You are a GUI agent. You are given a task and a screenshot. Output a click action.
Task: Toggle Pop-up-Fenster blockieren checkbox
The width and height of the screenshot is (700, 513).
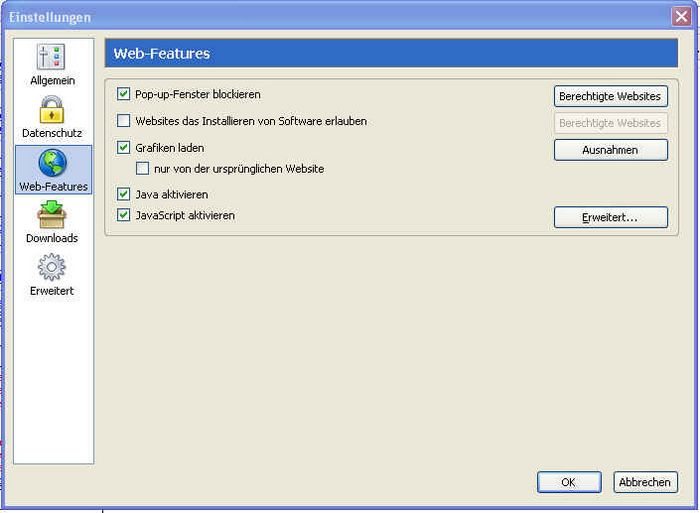pyautogui.click(x=124, y=94)
